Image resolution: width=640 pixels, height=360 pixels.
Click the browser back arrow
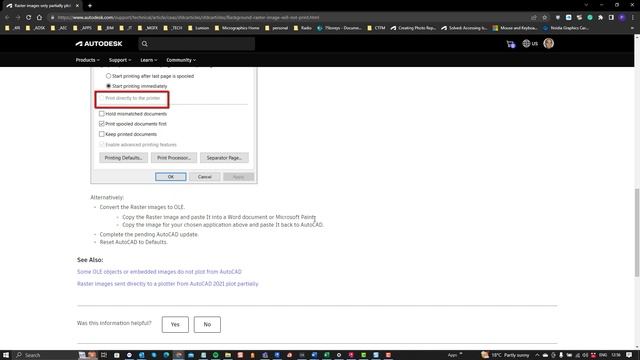coord(7,18)
